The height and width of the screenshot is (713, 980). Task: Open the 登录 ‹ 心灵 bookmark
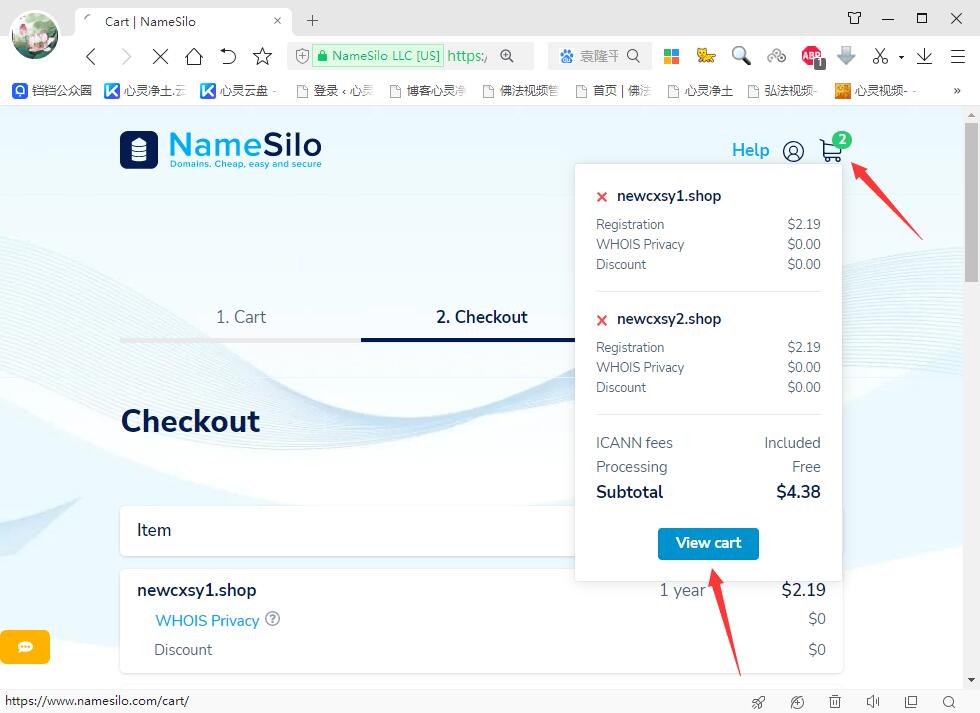point(334,91)
